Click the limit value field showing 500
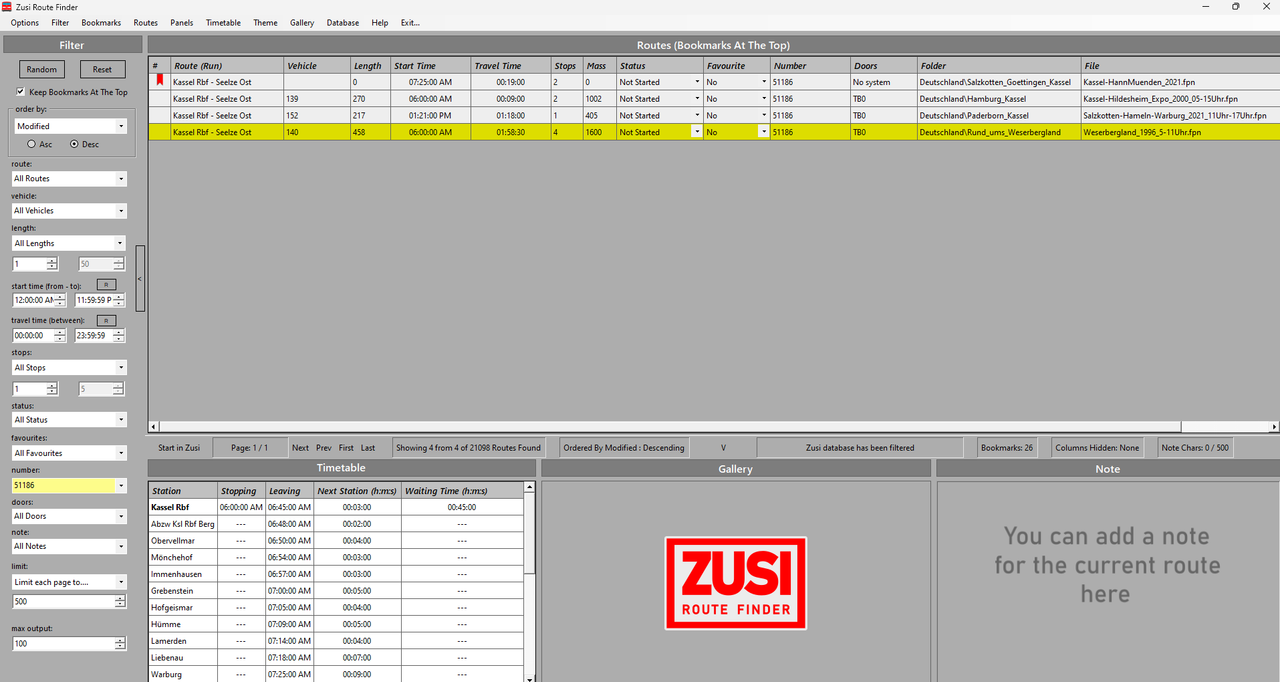Image resolution: width=1280 pixels, height=682 pixels. point(64,602)
